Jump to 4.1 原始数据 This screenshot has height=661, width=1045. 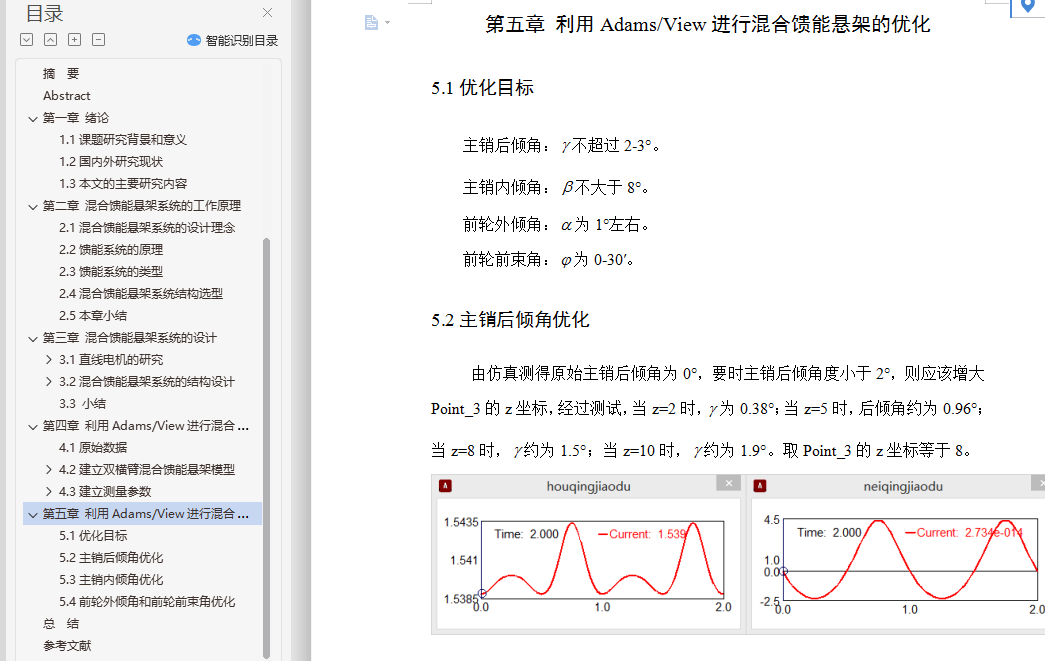click(x=93, y=448)
